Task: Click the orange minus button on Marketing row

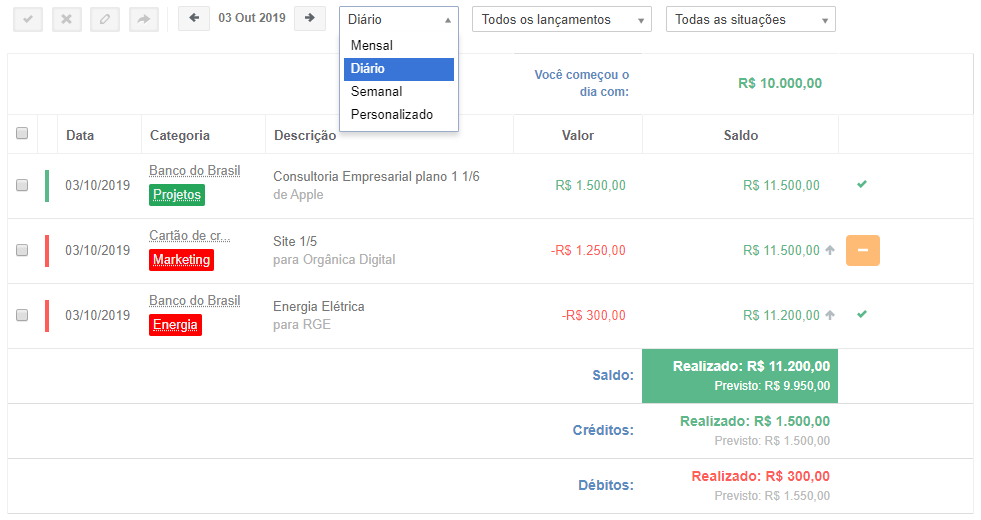Action: tap(862, 250)
